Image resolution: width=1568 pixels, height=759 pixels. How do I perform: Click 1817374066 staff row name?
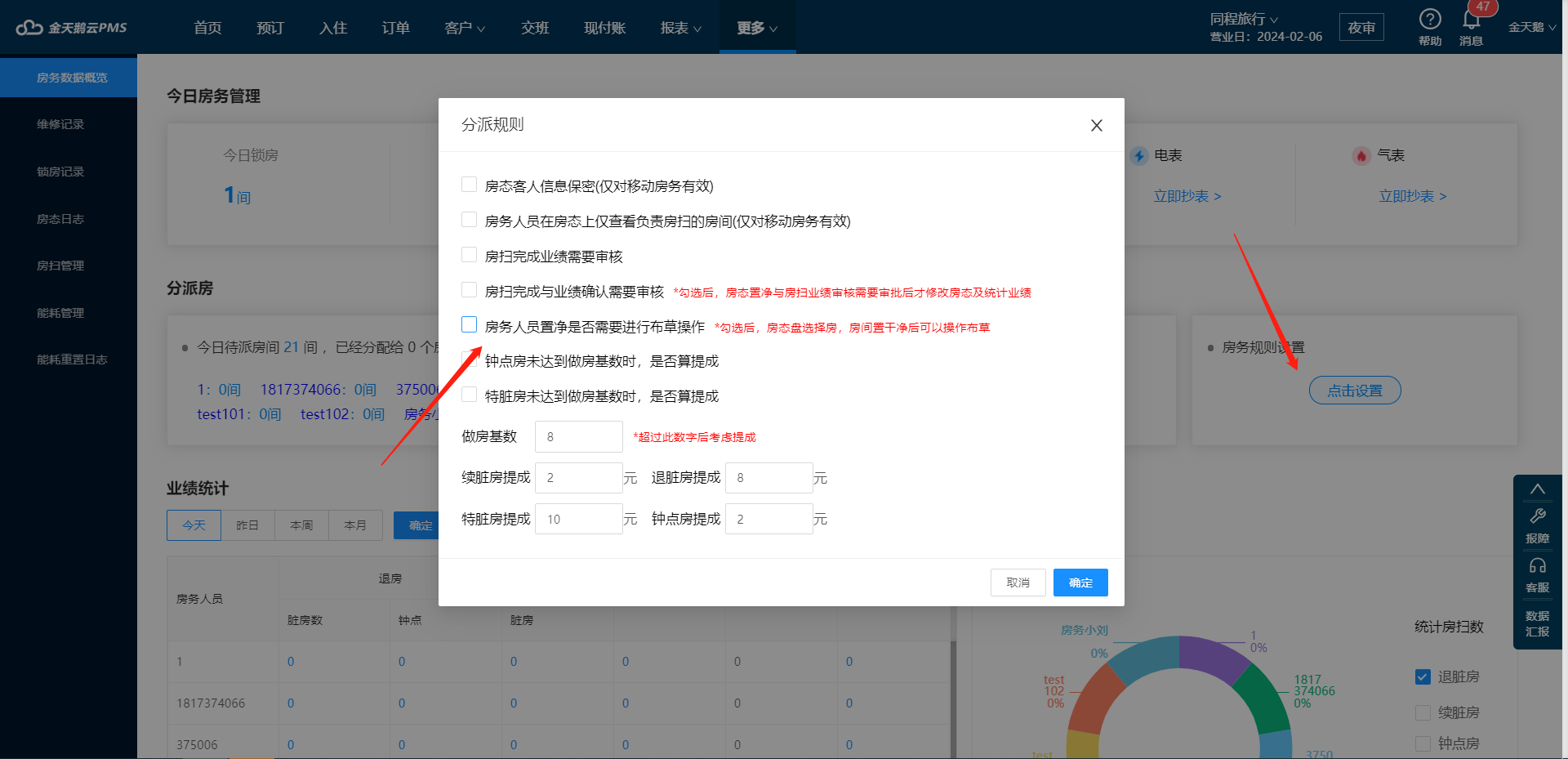click(x=211, y=703)
